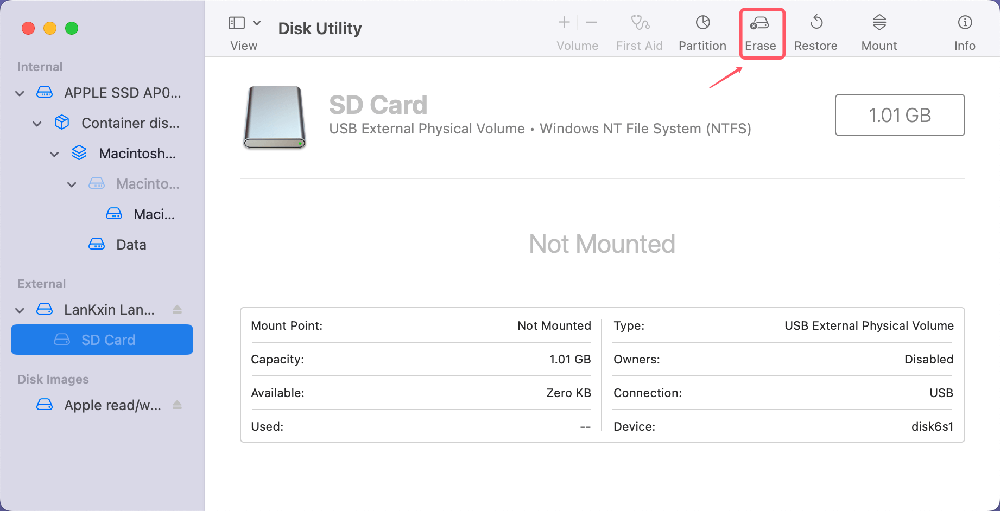
Task: Open the Partition tool
Action: coord(702,32)
